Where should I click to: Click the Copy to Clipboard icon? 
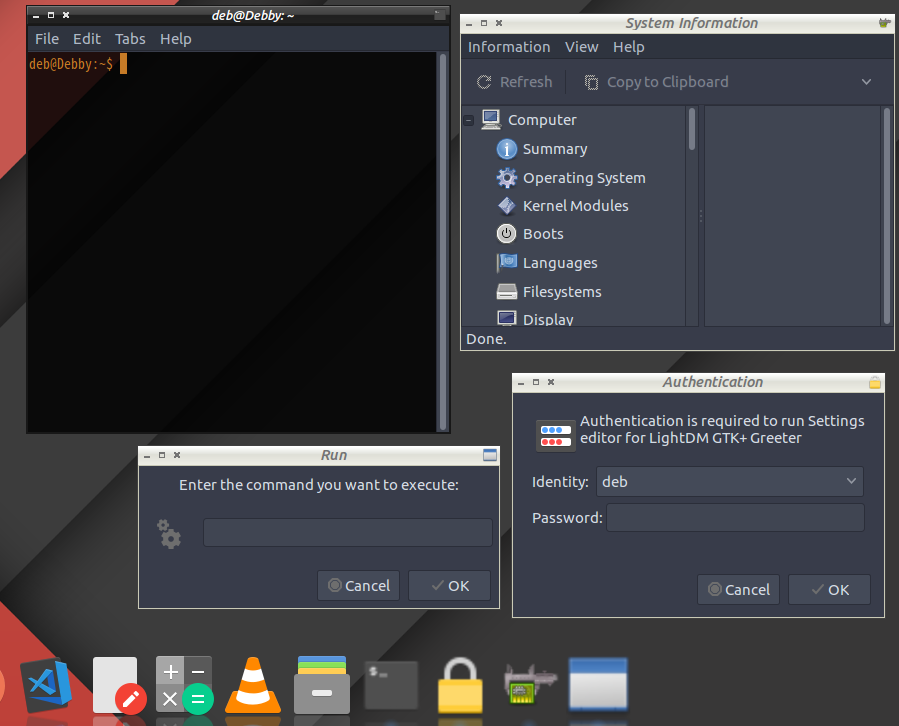coord(593,82)
